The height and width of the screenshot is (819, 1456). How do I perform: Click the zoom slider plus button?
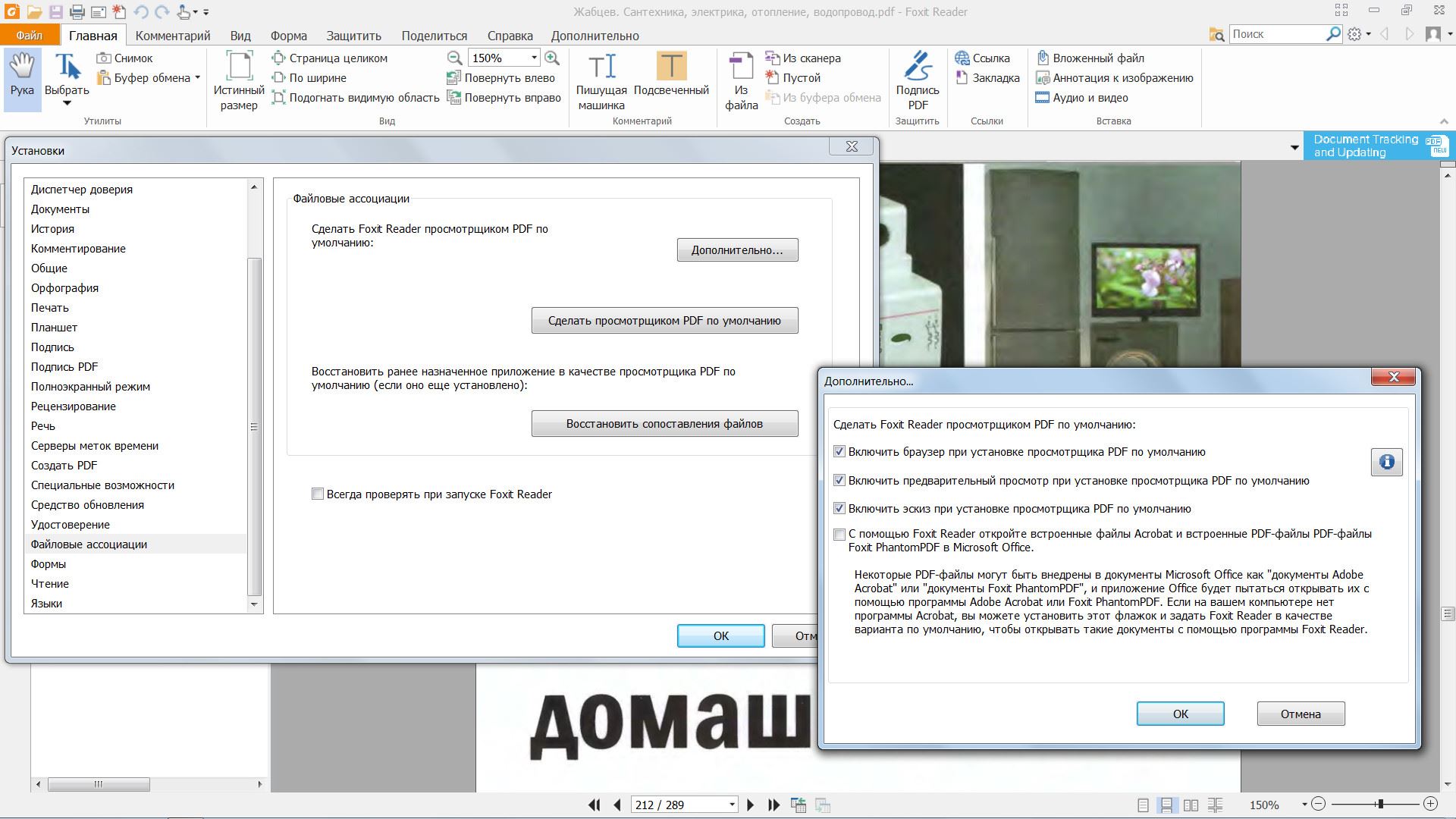[1430, 804]
